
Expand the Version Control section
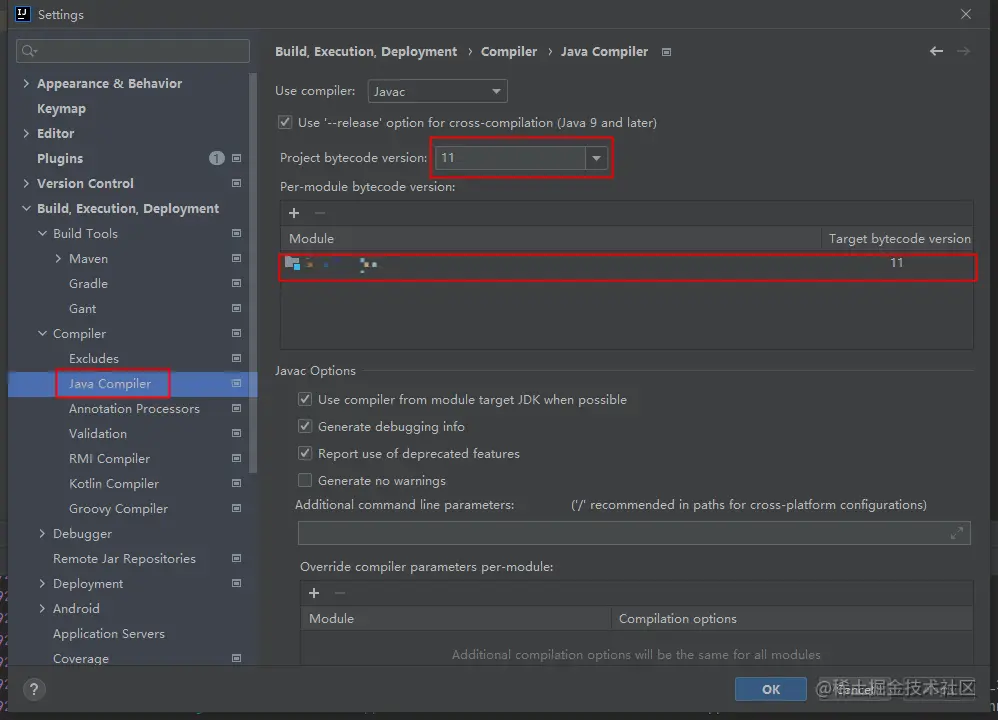point(26,183)
